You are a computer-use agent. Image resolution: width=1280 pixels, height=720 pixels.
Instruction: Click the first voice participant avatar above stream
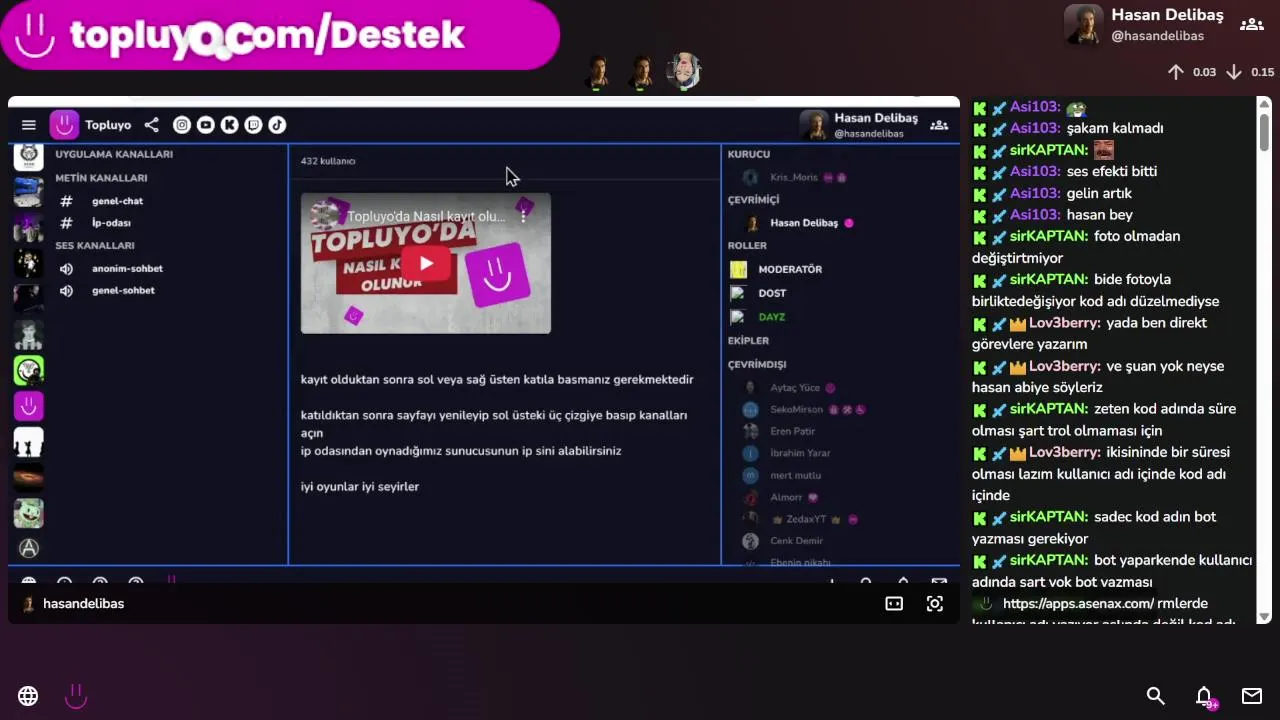598,72
